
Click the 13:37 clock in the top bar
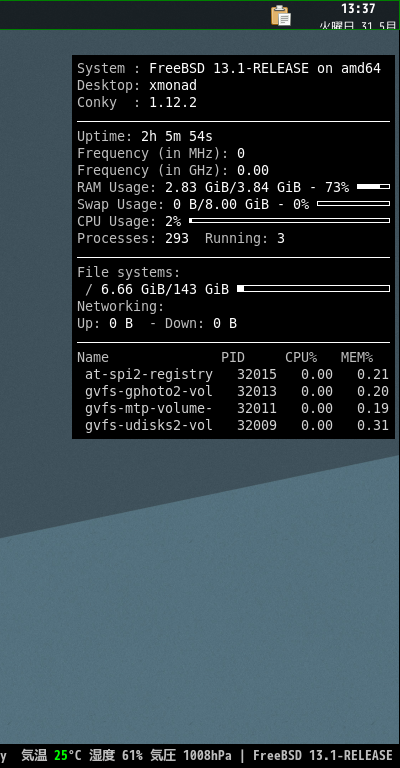[x=358, y=9]
